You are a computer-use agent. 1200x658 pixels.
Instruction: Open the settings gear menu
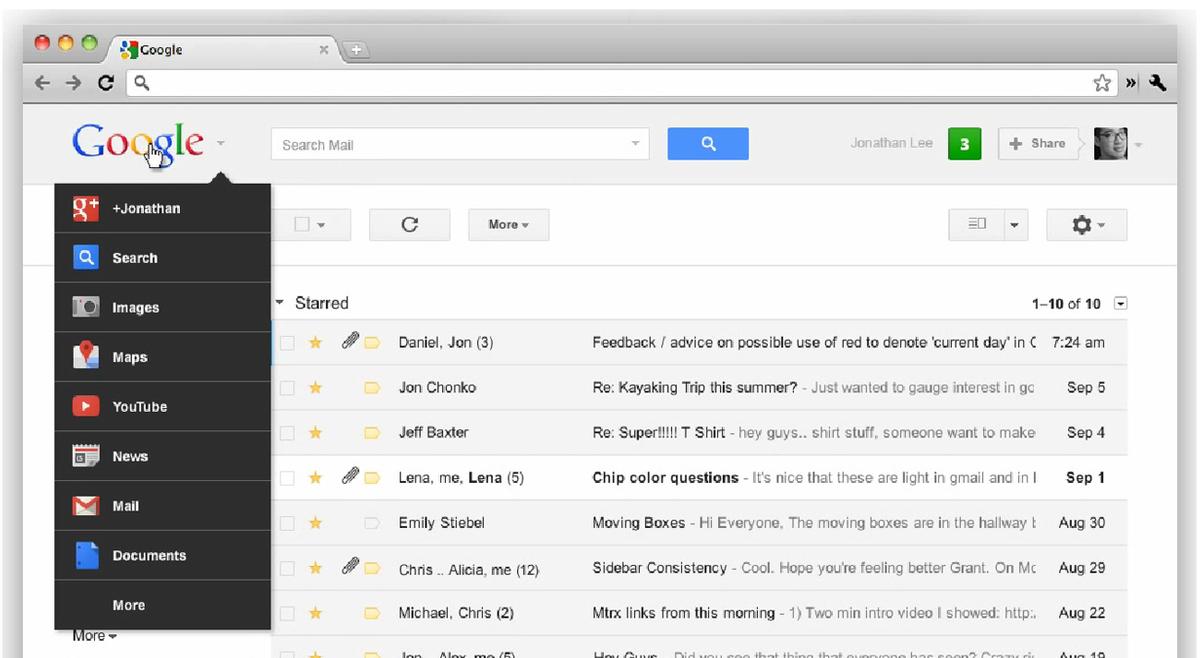[1087, 225]
